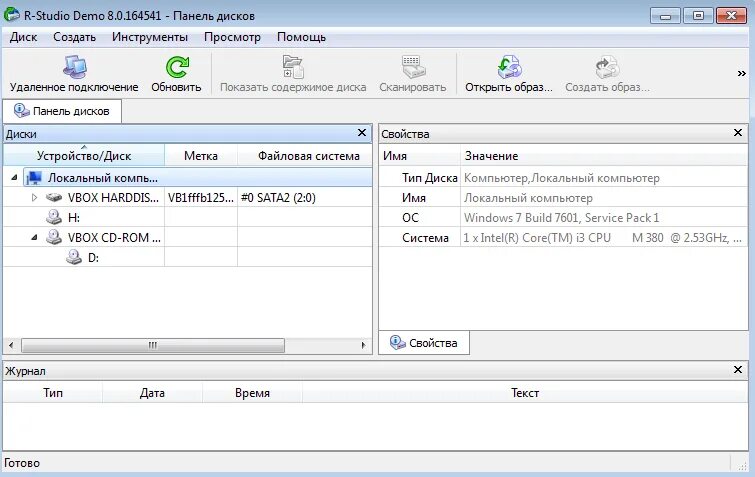Select the VBOX HARDDIS... row
Viewport: 755px width, 477px height.
pos(188,197)
